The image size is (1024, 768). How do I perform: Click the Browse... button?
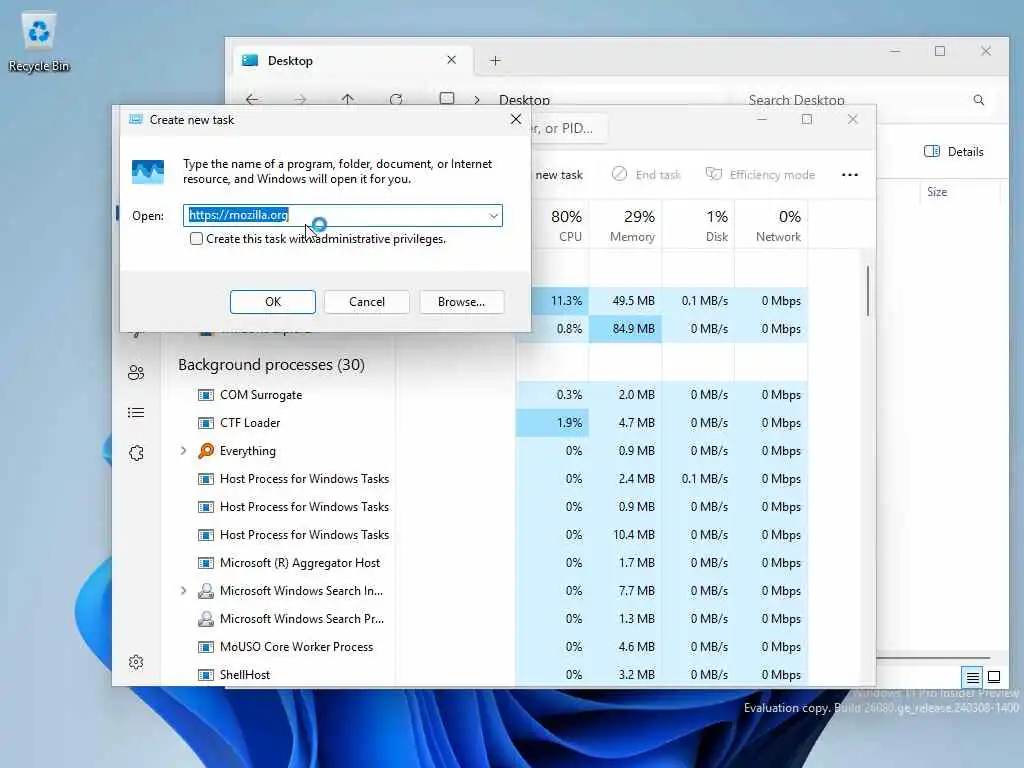tap(462, 302)
